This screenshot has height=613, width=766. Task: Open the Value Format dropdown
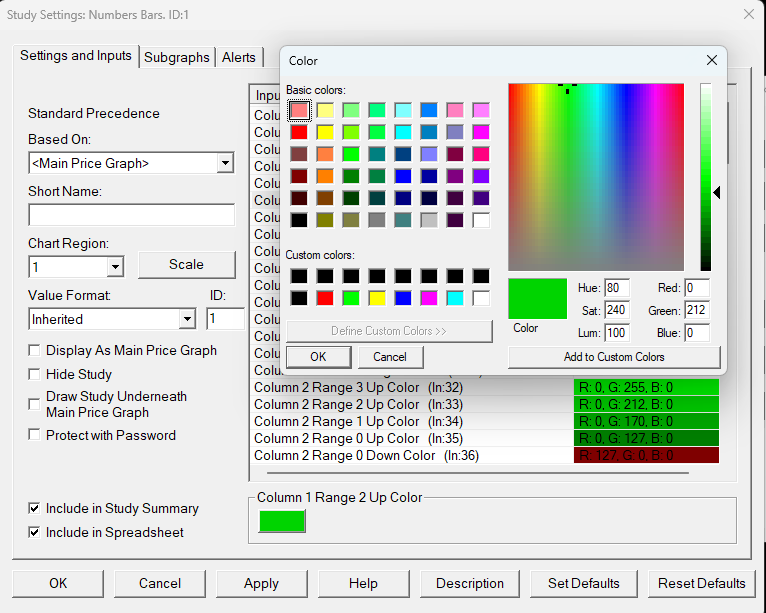(186, 319)
